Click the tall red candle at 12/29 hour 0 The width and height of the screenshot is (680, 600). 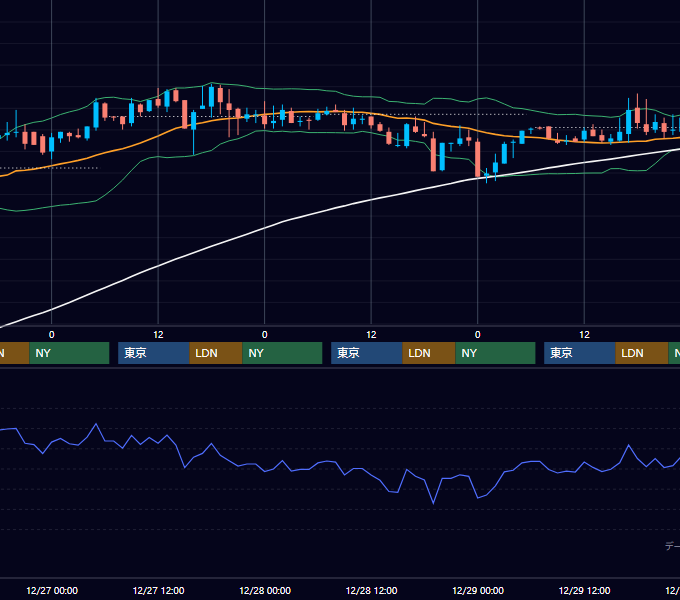477,159
